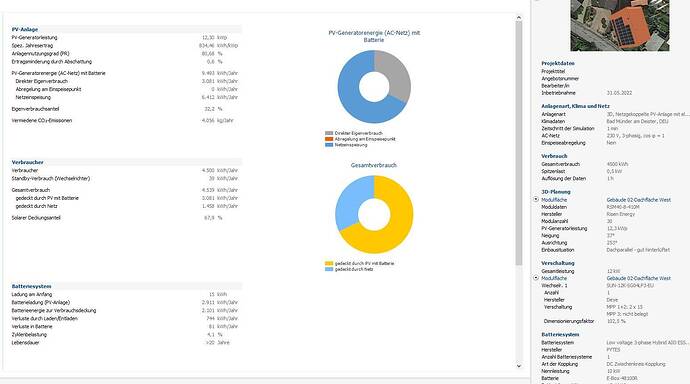Viewport: 690px width, 384px height.
Task: Click the Anlagenart, Klima und Netz heading
Action: pos(575,106)
